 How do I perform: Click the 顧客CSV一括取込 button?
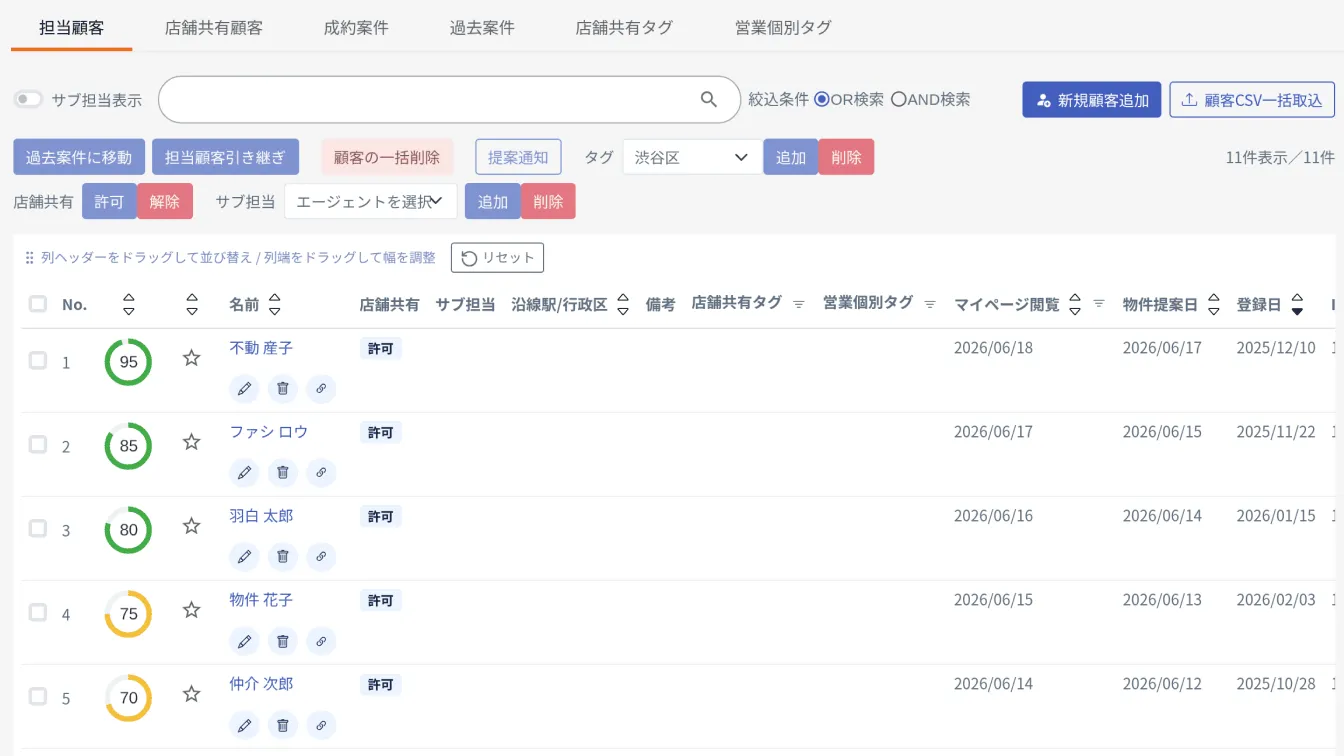coord(1252,100)
